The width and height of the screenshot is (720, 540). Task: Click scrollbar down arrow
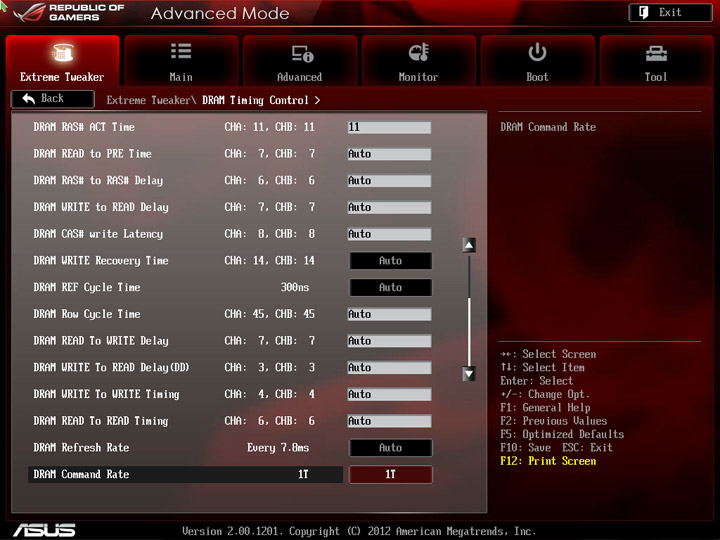[x=469, y=374]
